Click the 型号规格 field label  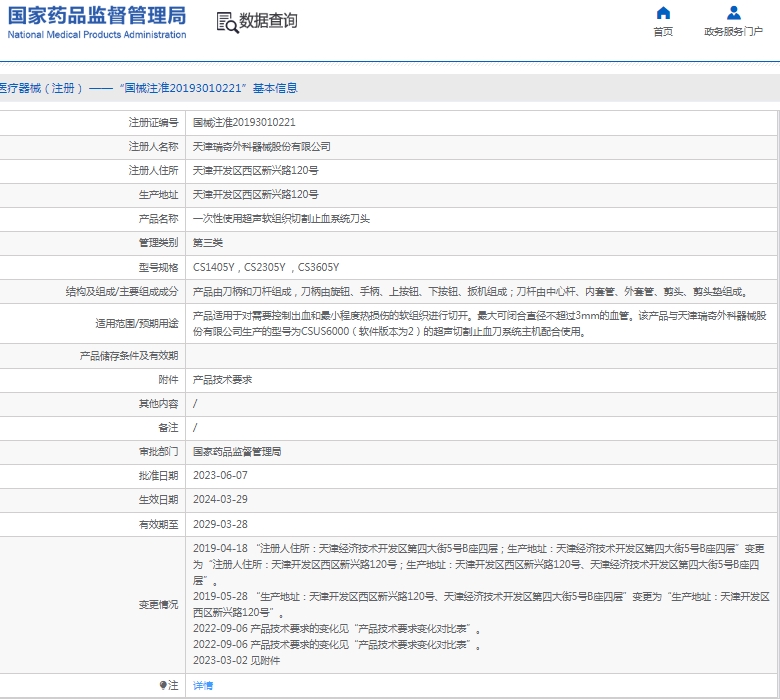tap(158, 268)
